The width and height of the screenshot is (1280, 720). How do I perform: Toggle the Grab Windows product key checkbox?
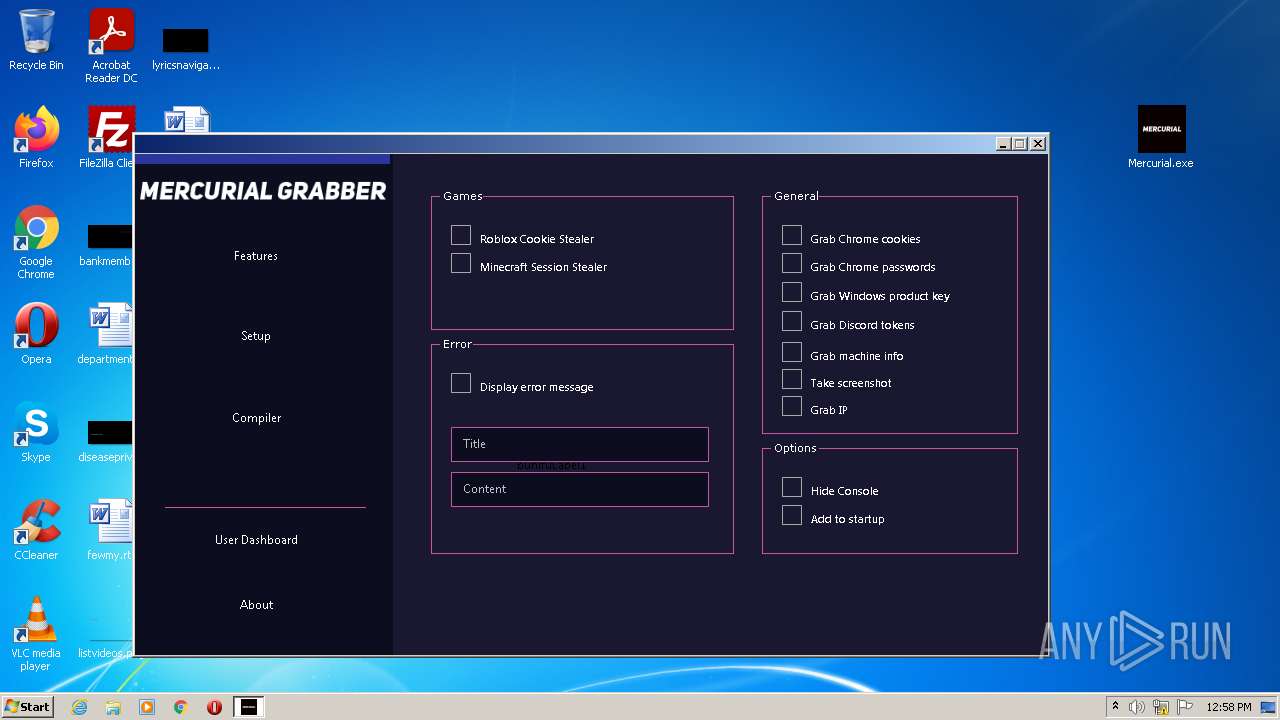pos(792,293)
